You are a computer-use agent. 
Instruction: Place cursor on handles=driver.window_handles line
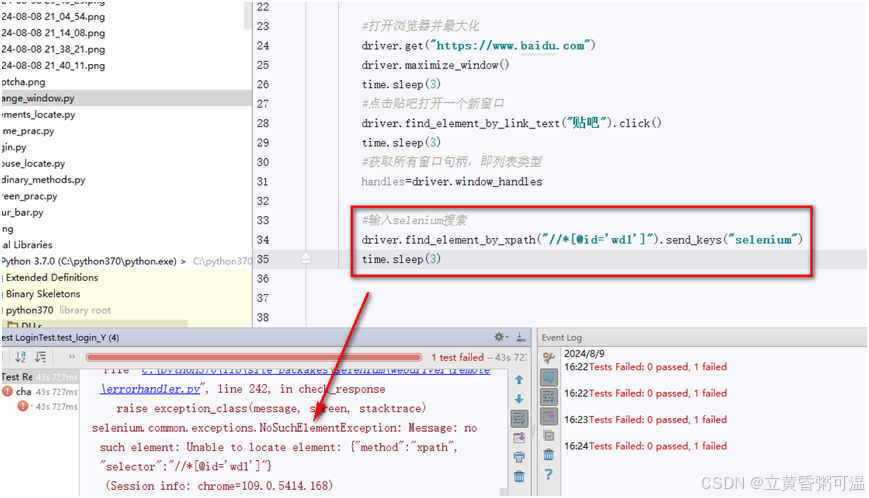(x=452, y=182)
